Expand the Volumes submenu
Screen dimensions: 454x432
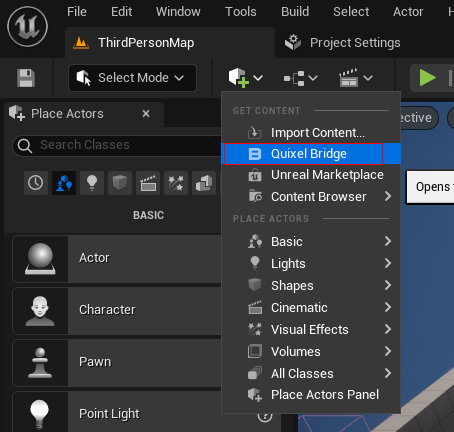(311, 351)
